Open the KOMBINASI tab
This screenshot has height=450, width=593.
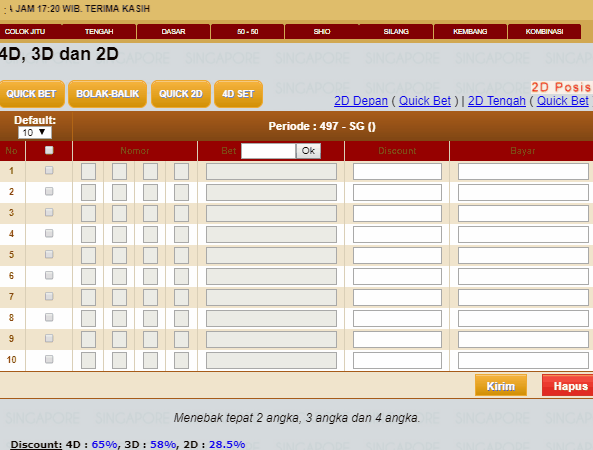(x=544, y=31)
